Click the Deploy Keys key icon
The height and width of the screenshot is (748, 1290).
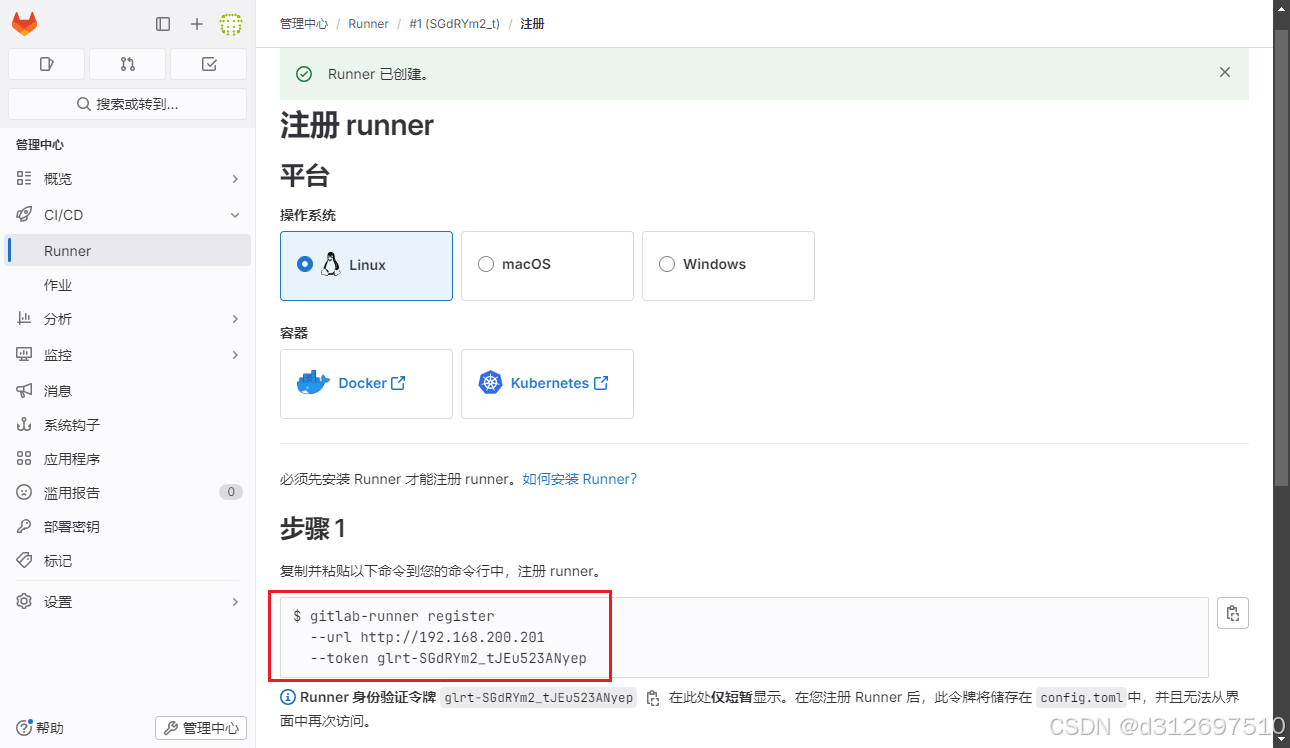24,527
